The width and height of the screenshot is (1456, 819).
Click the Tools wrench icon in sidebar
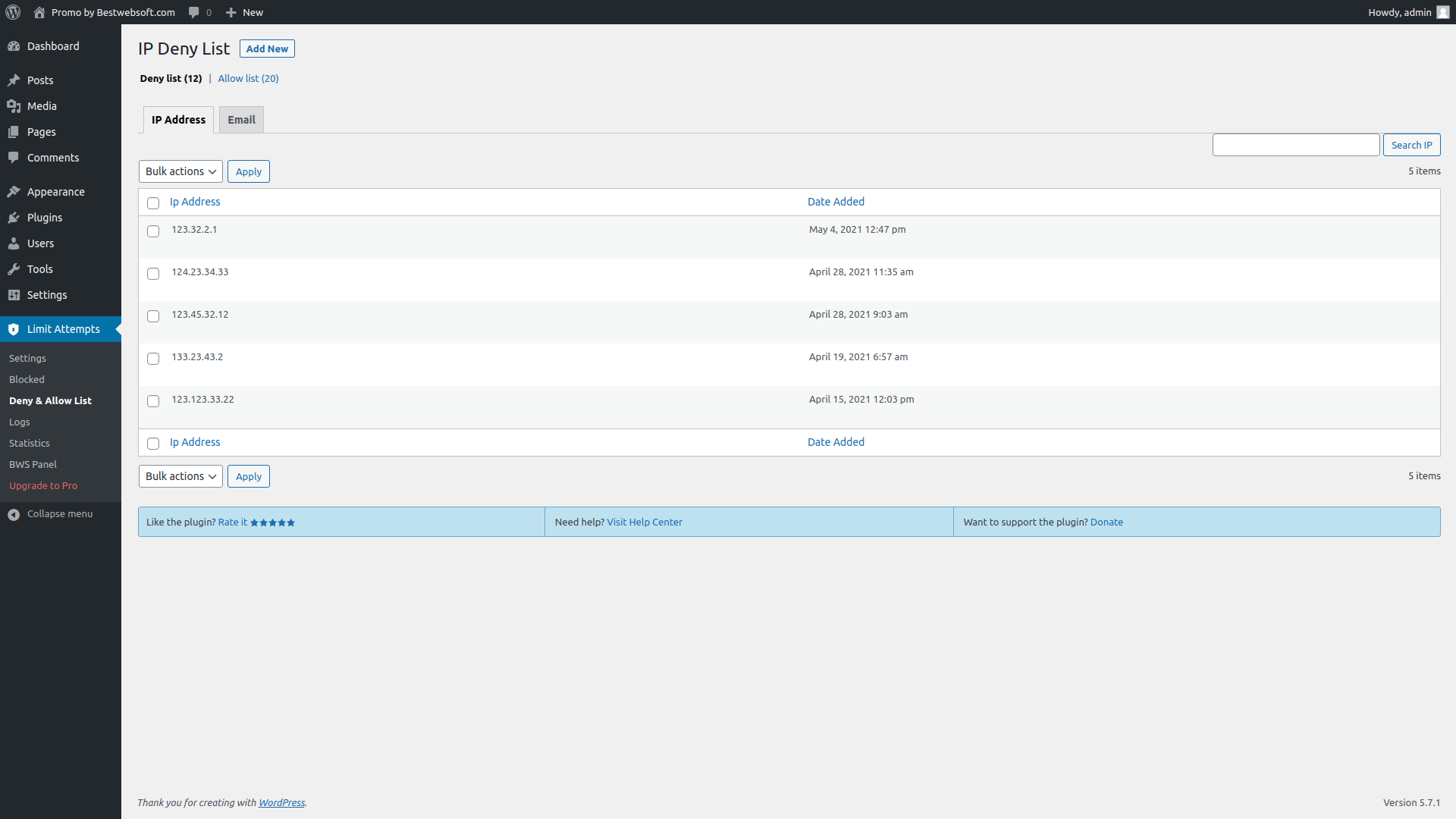(x=14, y=269)
